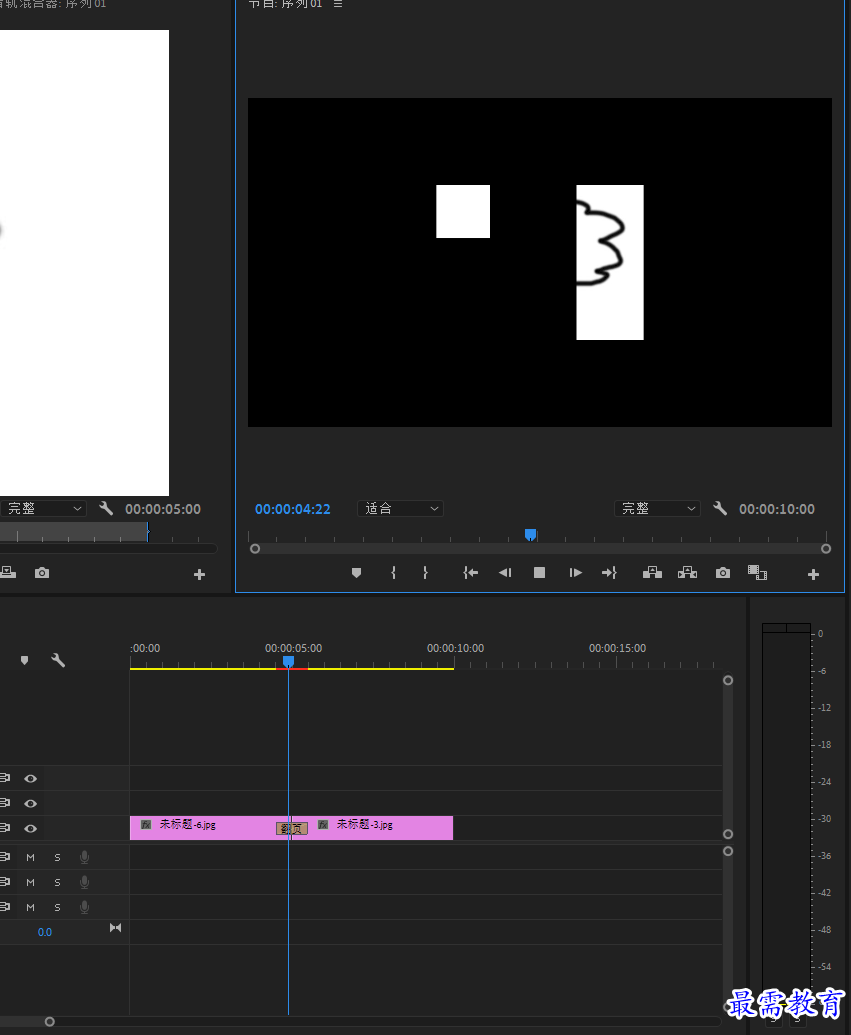Open source monitor 完整 resolution dropdown
851x1035 pixels.
(42, 509)
